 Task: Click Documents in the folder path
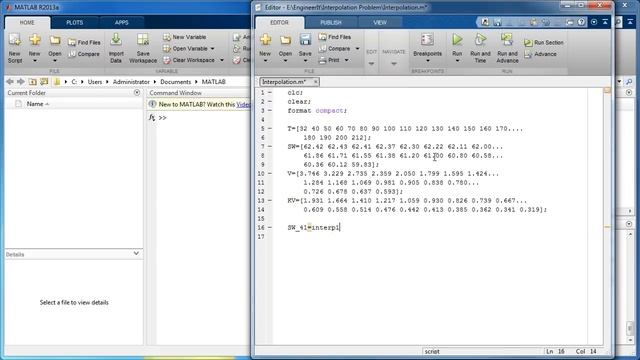point(176,82)
